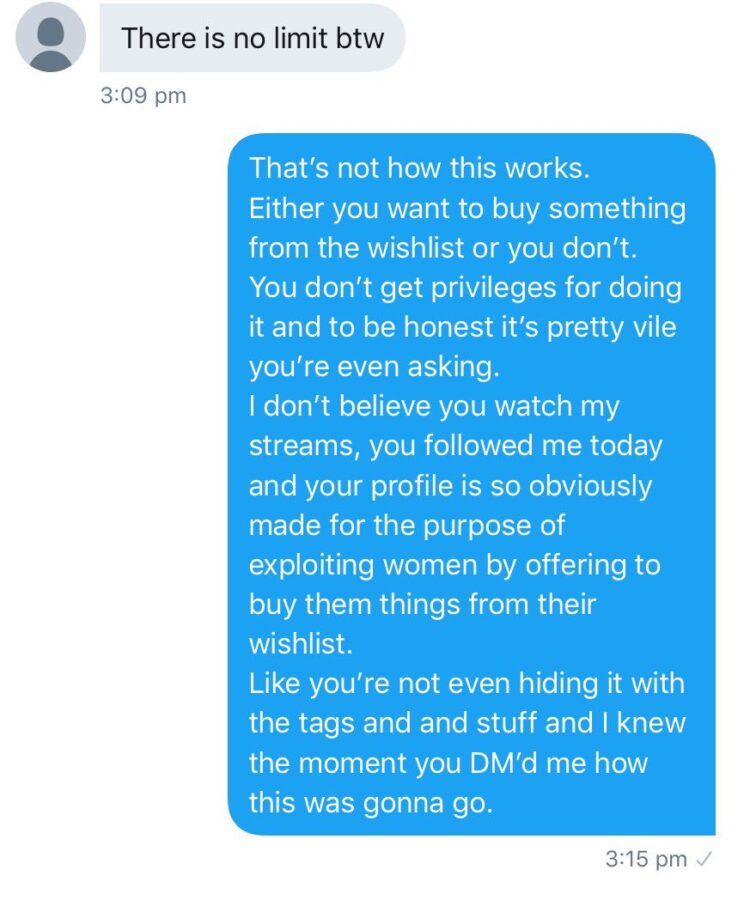The height and width of the screenshot is (900, 750).
Task: Tap the line "buy them things from their"
Action: [x=422, y=605]
